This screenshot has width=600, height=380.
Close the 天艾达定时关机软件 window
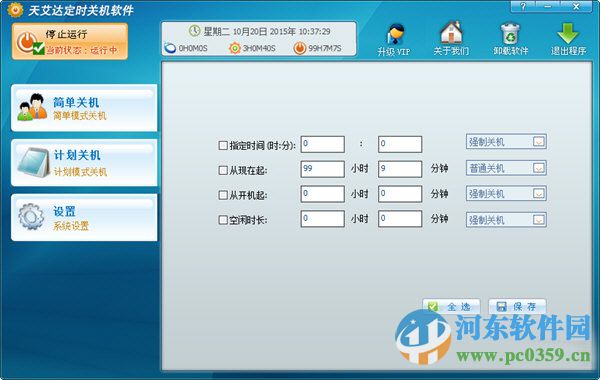tap(576, 7)
